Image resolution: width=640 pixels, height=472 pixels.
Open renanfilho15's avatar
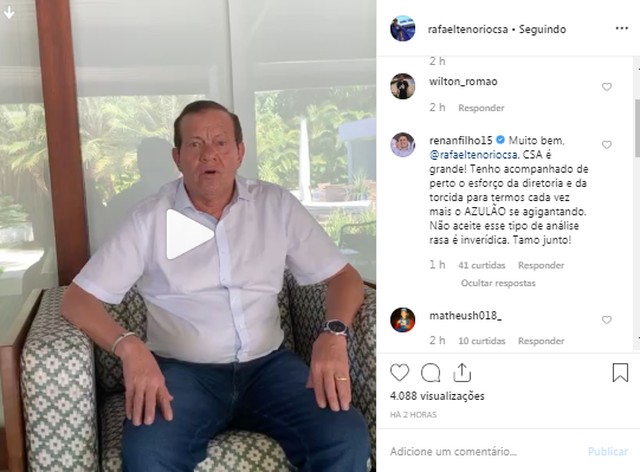(x=402, y=145)
